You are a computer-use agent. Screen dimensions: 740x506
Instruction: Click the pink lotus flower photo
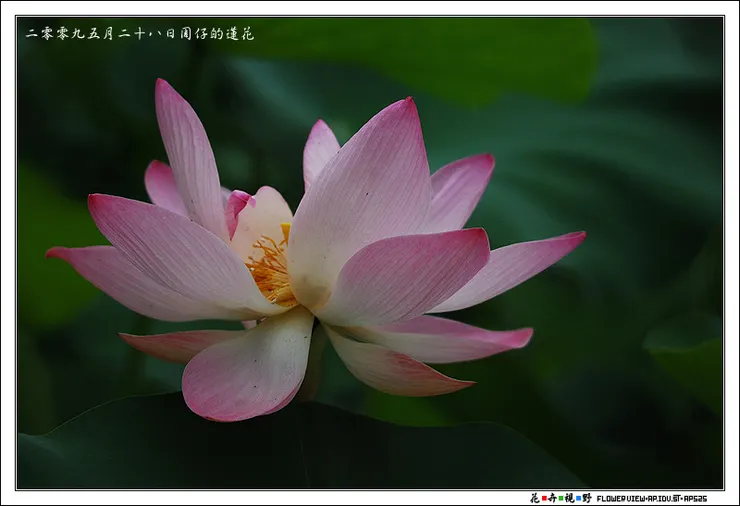[370, 253]
